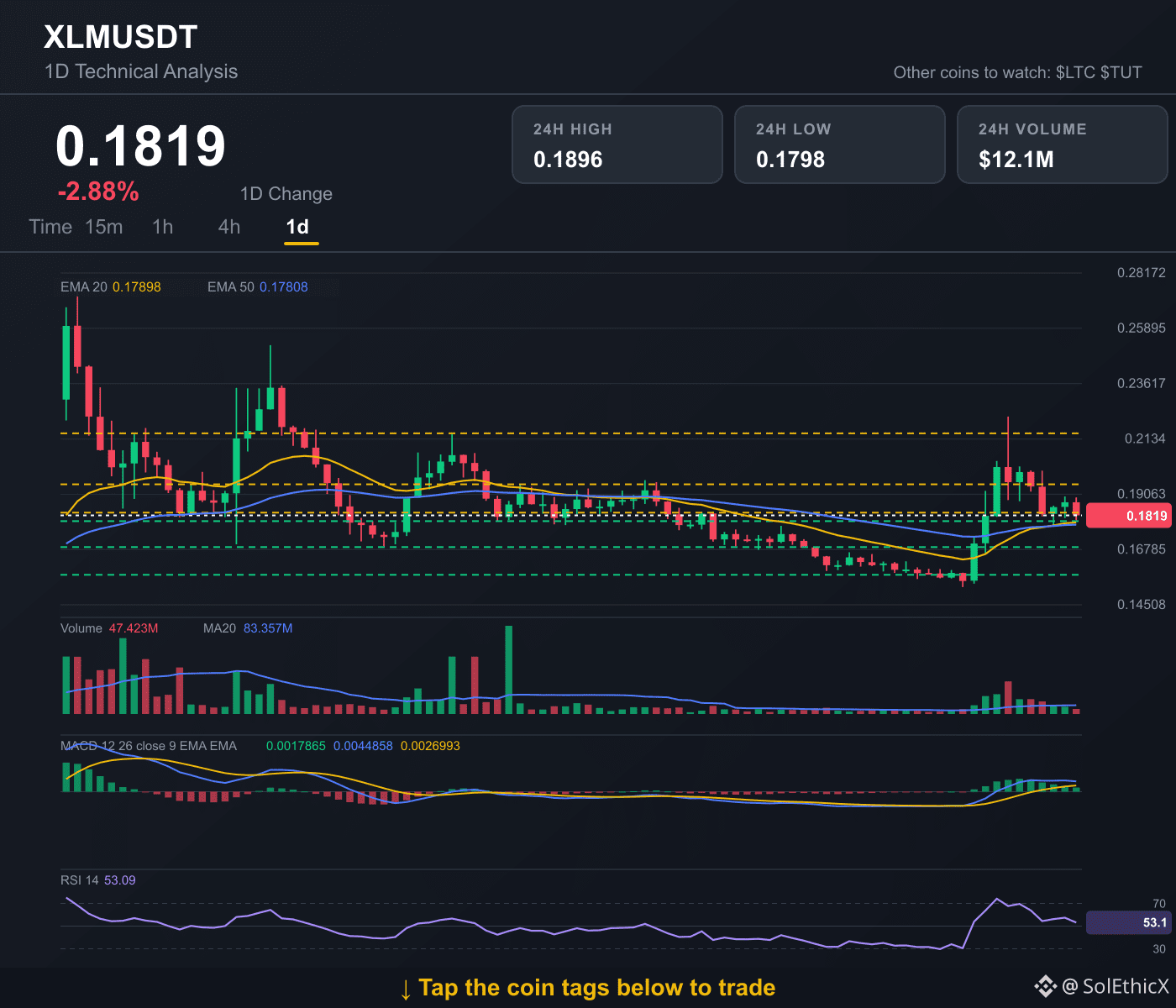Image resolution: width=1176 pixels, height=1008 pixels.
Task: Click the @SolEthicX author handle
Action: [1116, 986]
